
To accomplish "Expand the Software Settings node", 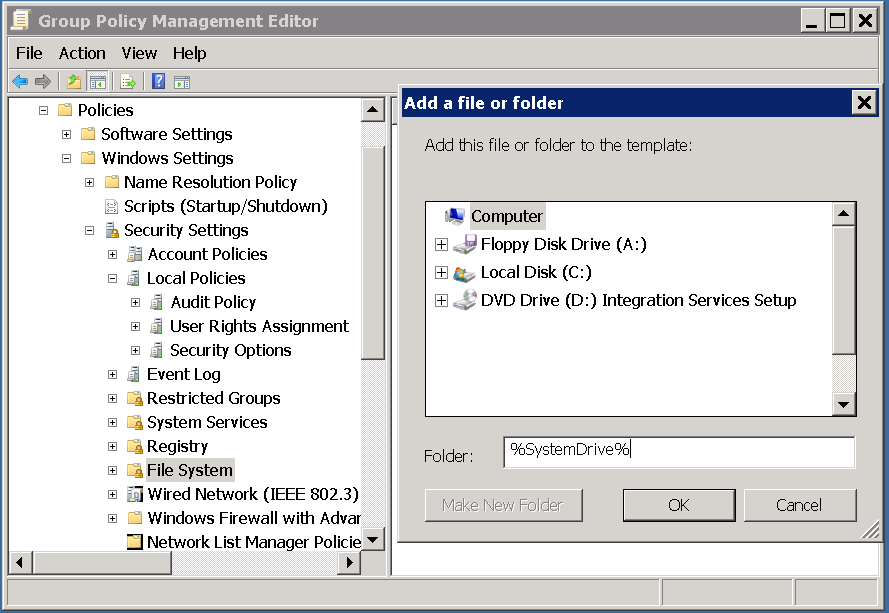I will (x=66, y=134).
